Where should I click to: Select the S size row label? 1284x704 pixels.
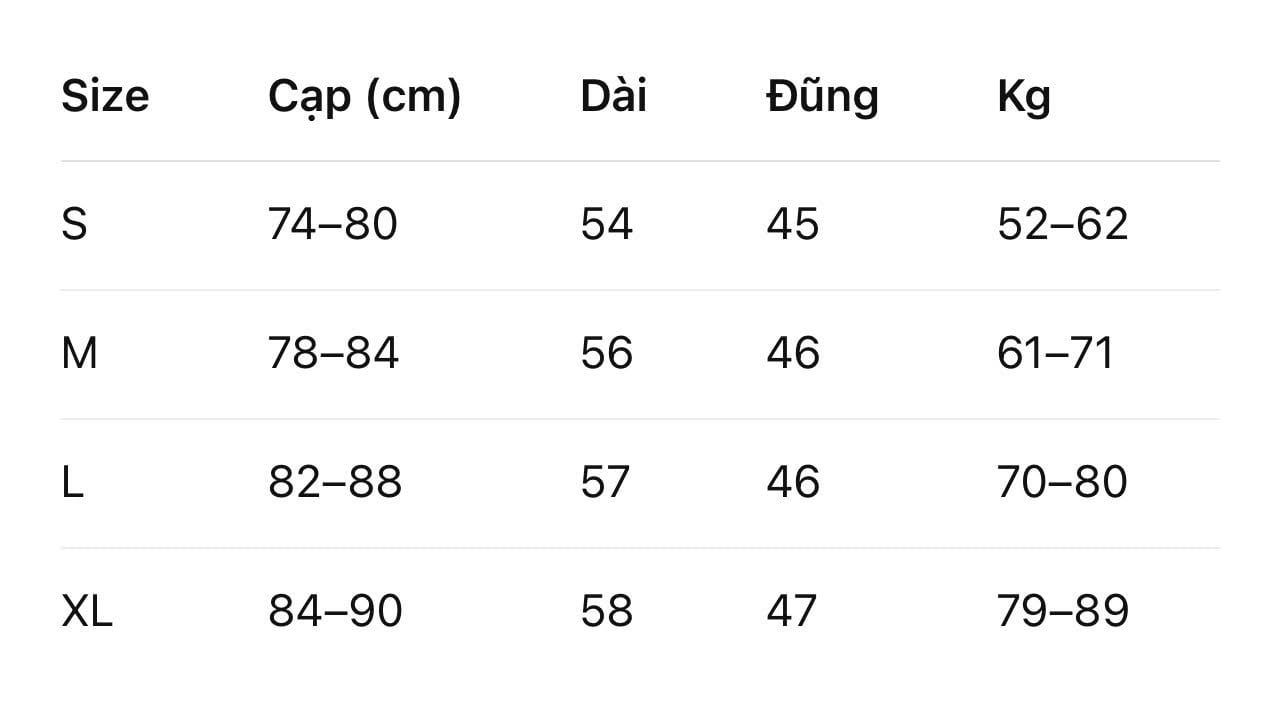coord(74,224)
